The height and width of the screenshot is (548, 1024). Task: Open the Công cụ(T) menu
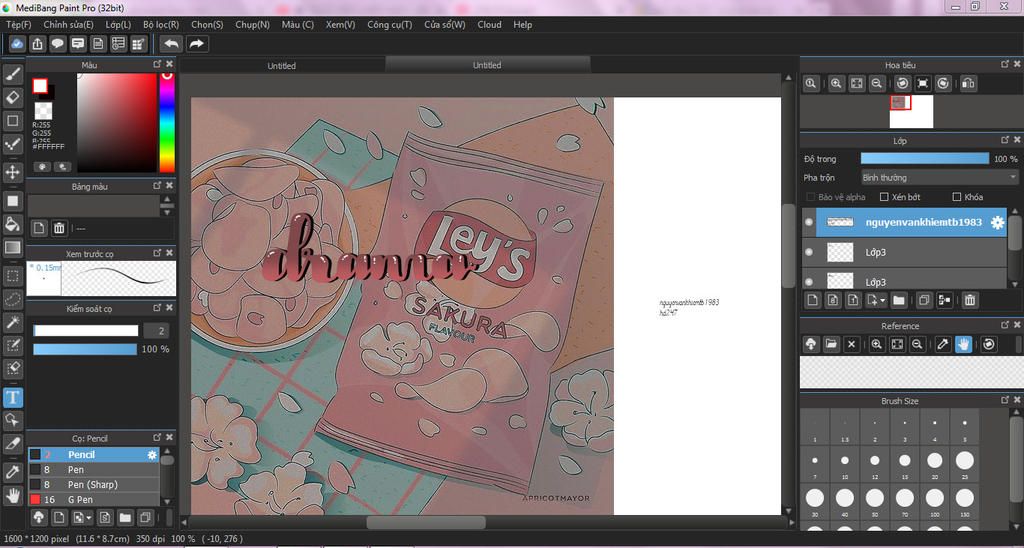pos(389,25)
